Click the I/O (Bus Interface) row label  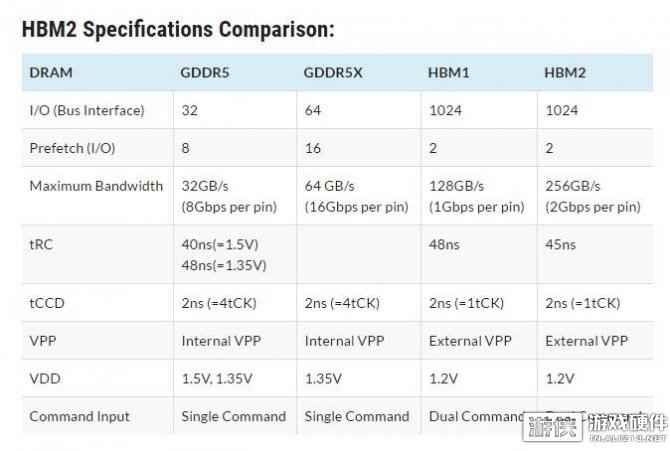tap(87, 111)
